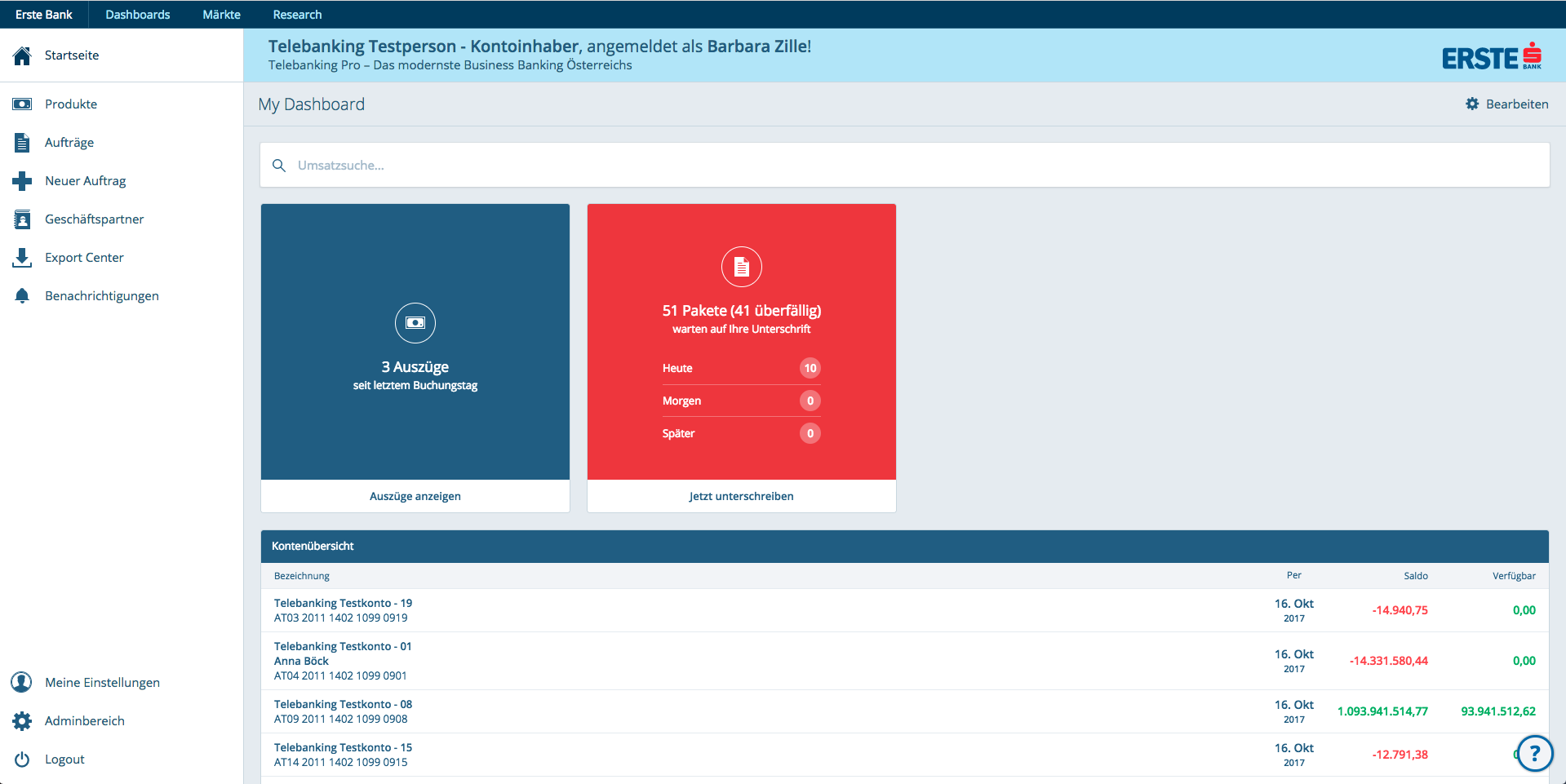The image size is (1566, 784).
Task: Click the Bearbeiten gear icon
Action: pos(1472,104)
